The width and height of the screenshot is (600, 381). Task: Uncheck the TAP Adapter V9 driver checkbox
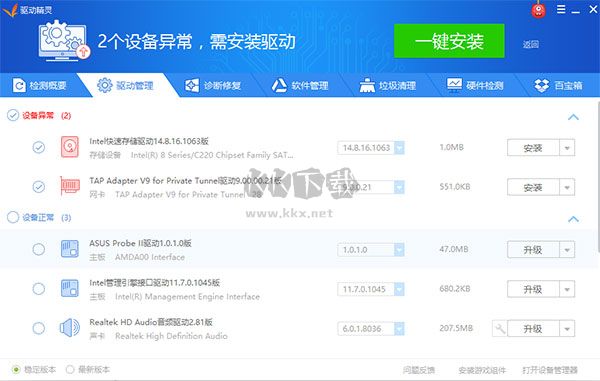click(x=39, y=187)
